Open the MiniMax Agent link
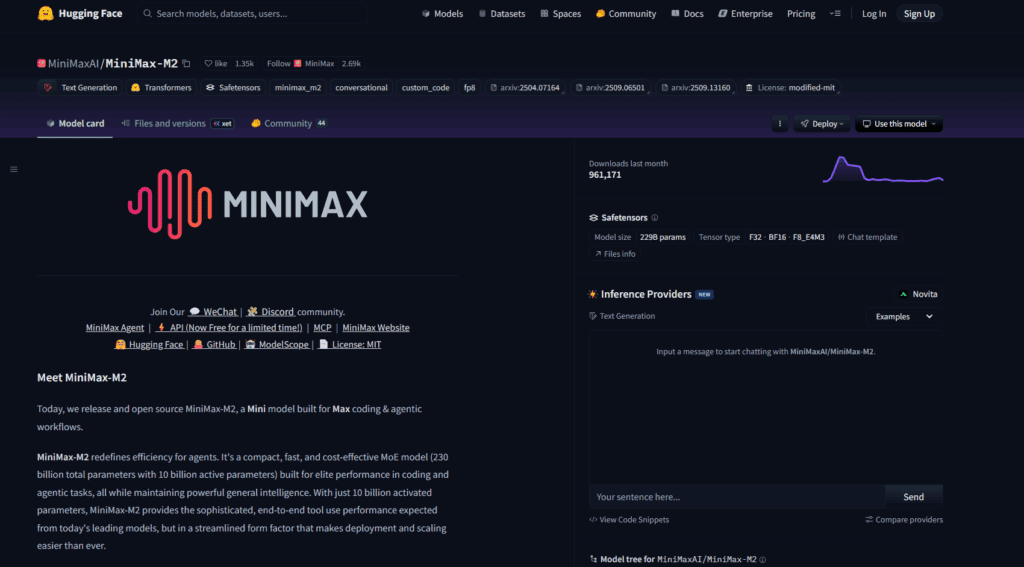This screenshot has width=1024, height=567. click(x=115, y=327)
